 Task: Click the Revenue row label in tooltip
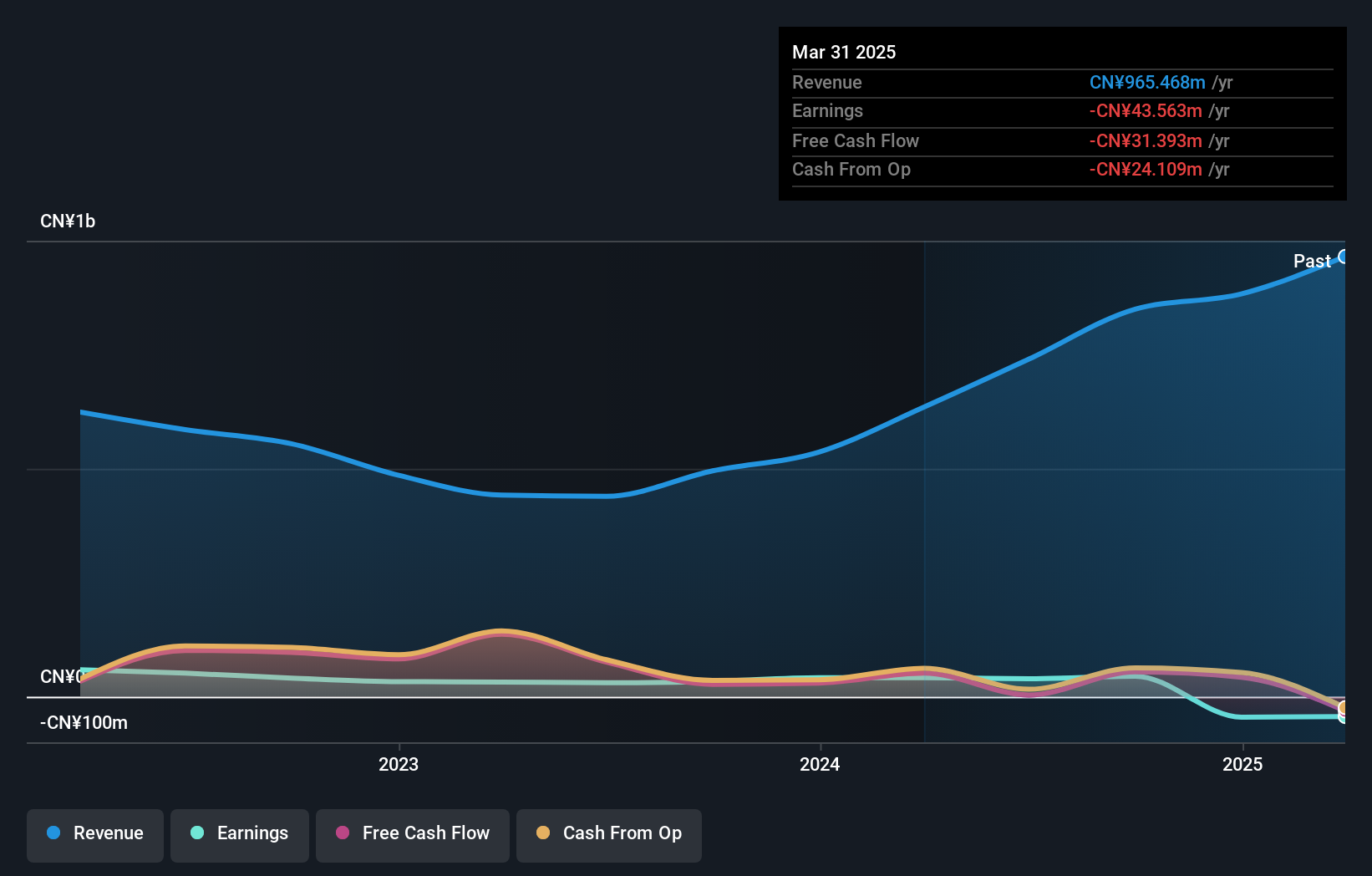point(827,82)
